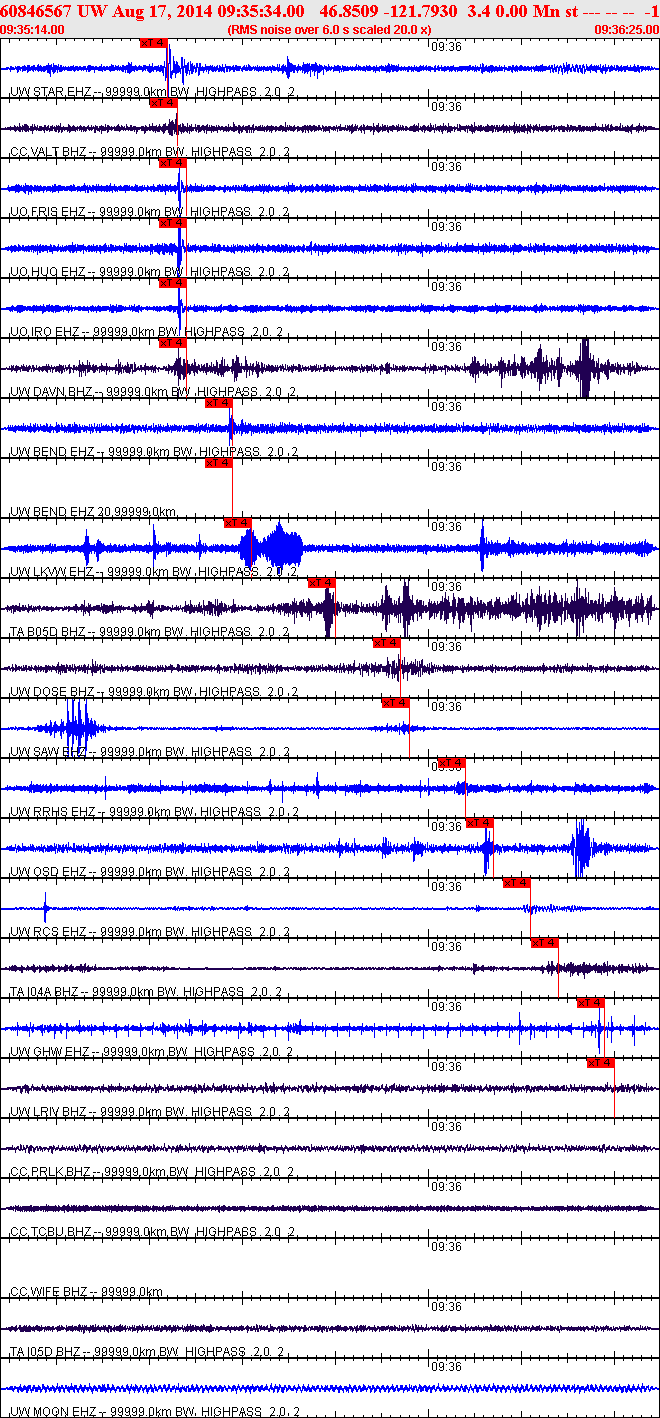The width and height of the screenshot is (660, 1418).
Task: Click the pick marker on the UW RRHS trace
Action: (x=452, y=764)
